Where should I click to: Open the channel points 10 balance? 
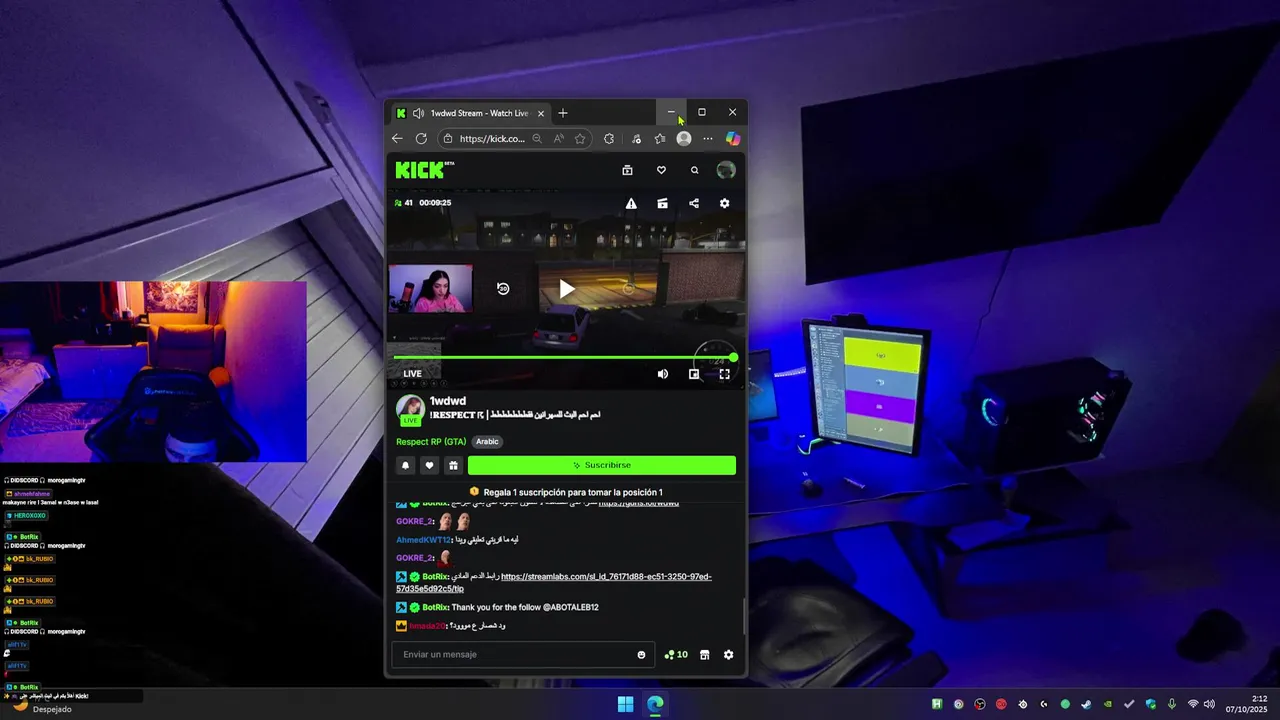(x=676, y=655)
